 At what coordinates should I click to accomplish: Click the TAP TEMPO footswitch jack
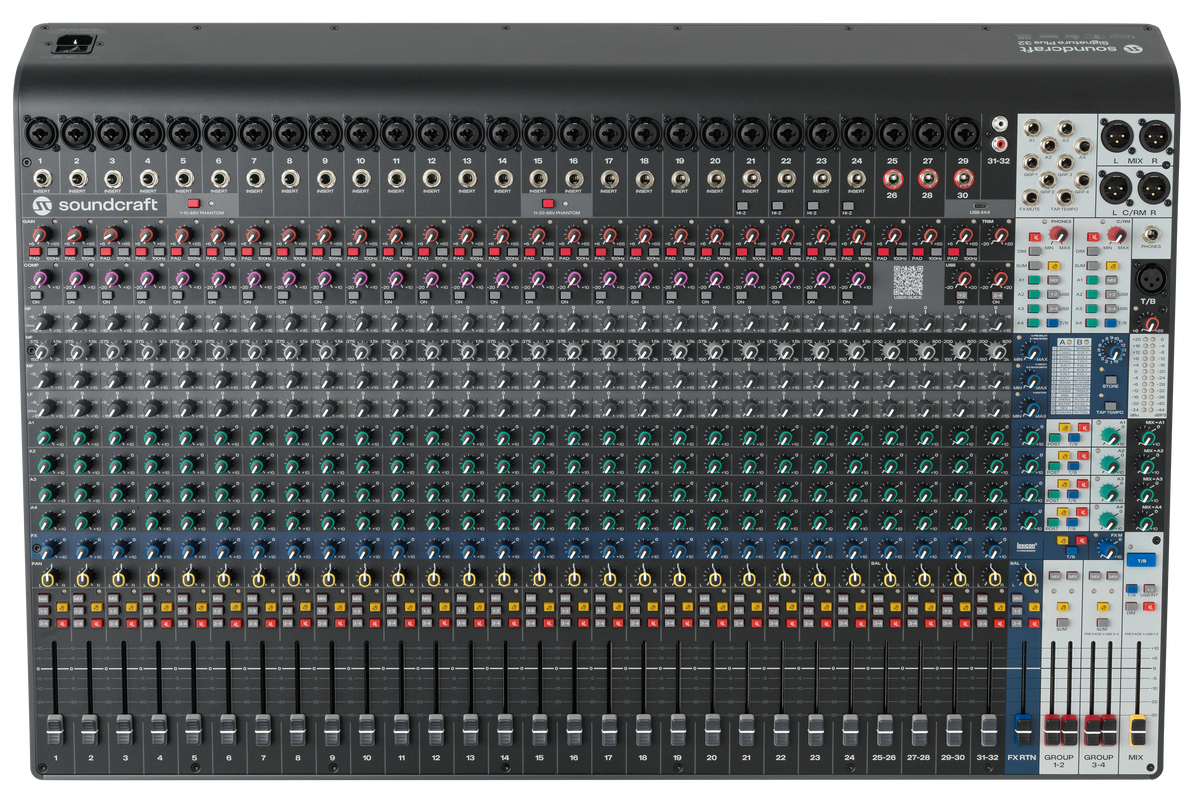(x=1065, y=197)
